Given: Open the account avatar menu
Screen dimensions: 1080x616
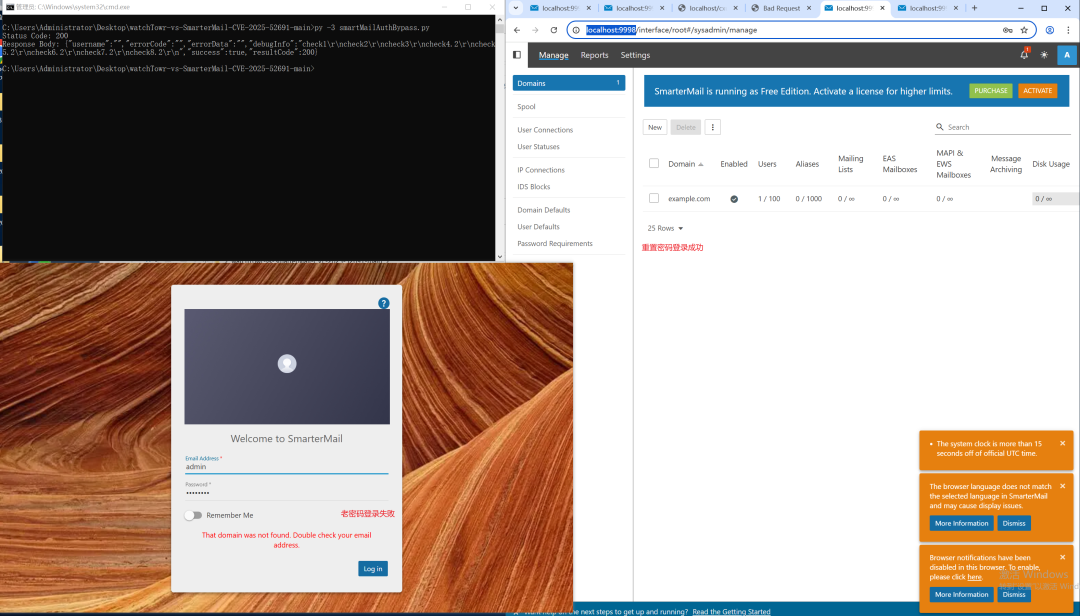Looking at the screenshot, I should tap(1067, 55).
